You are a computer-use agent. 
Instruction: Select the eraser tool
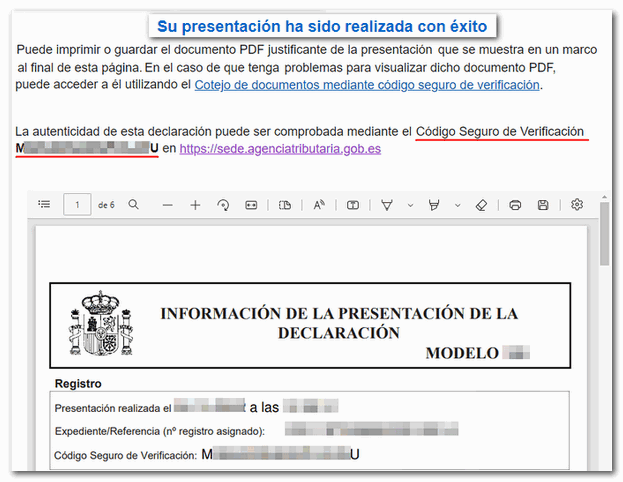481,205
